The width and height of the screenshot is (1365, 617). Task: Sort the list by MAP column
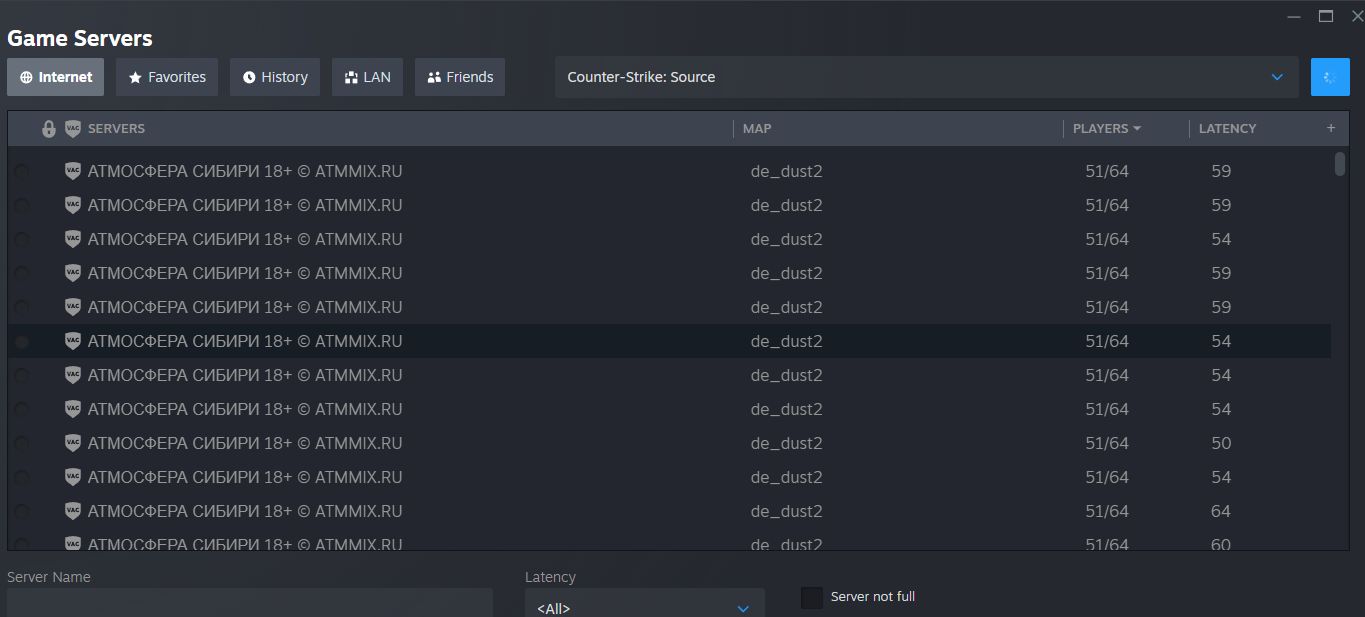tap(757, 128)
